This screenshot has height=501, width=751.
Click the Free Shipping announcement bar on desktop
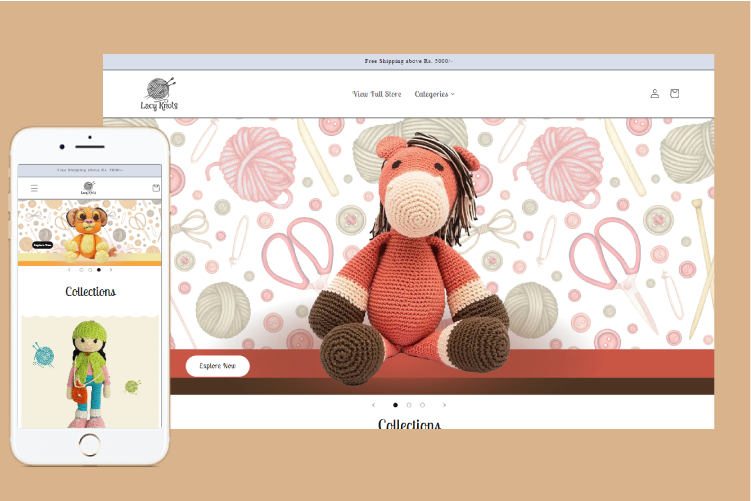[408, 62]
